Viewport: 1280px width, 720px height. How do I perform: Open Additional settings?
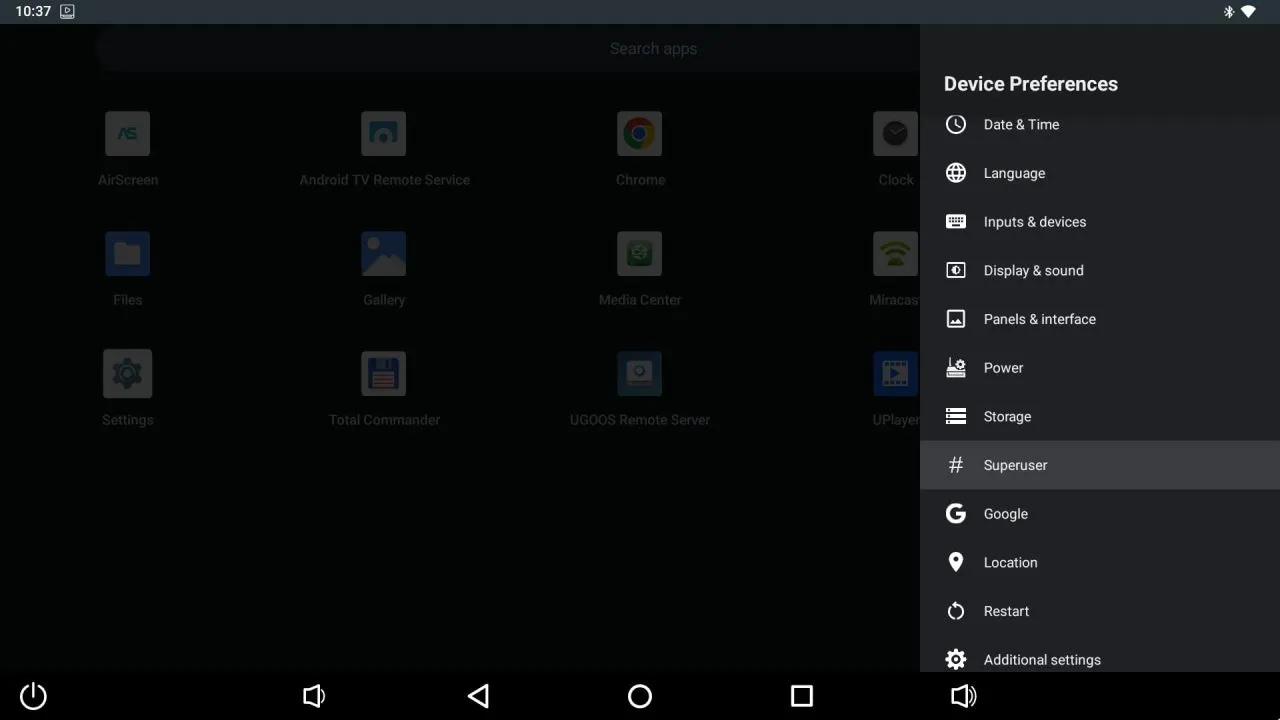pyautogui.click(x=1042, y=659)
